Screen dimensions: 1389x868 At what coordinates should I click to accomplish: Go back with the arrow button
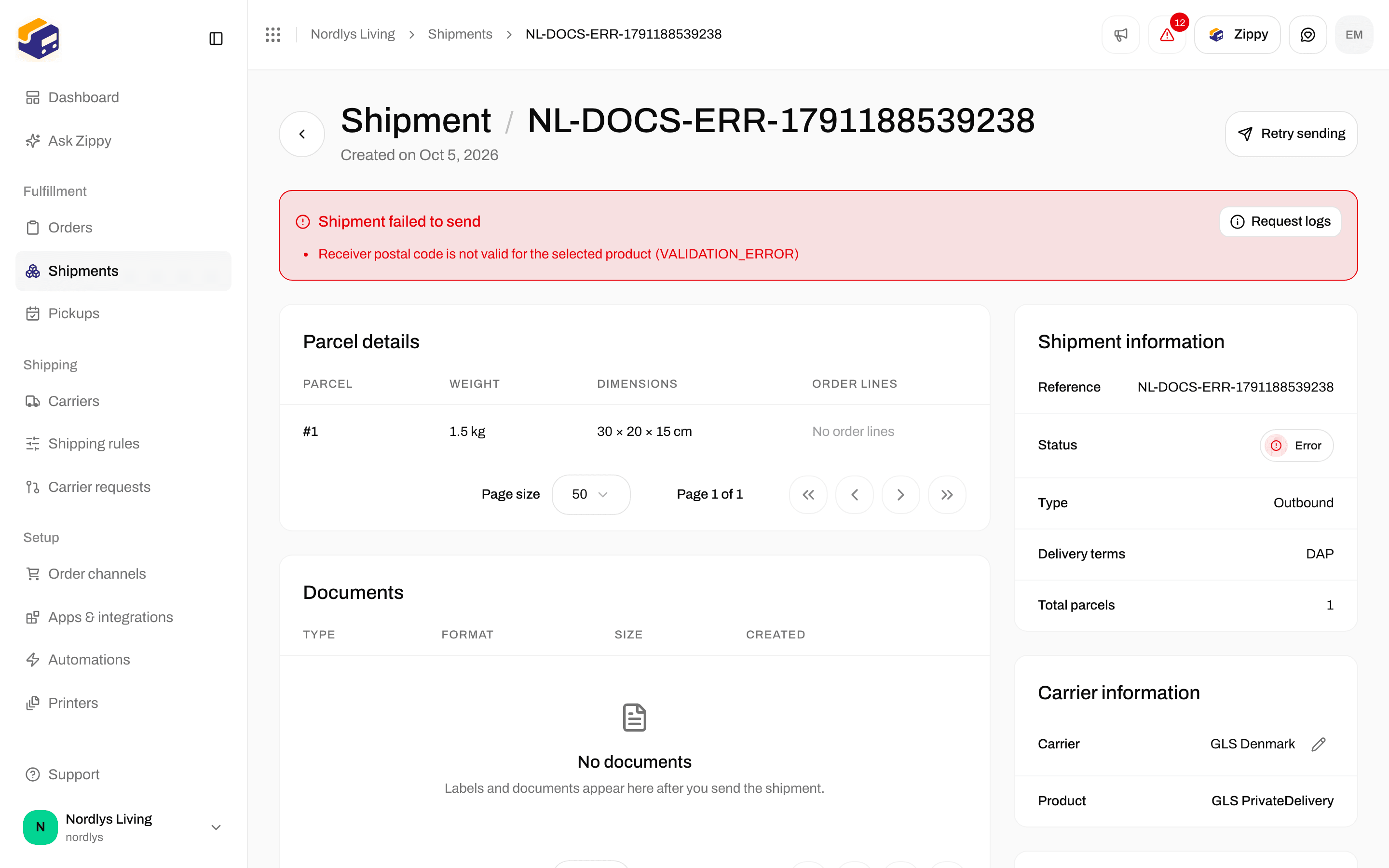point(302,134)
